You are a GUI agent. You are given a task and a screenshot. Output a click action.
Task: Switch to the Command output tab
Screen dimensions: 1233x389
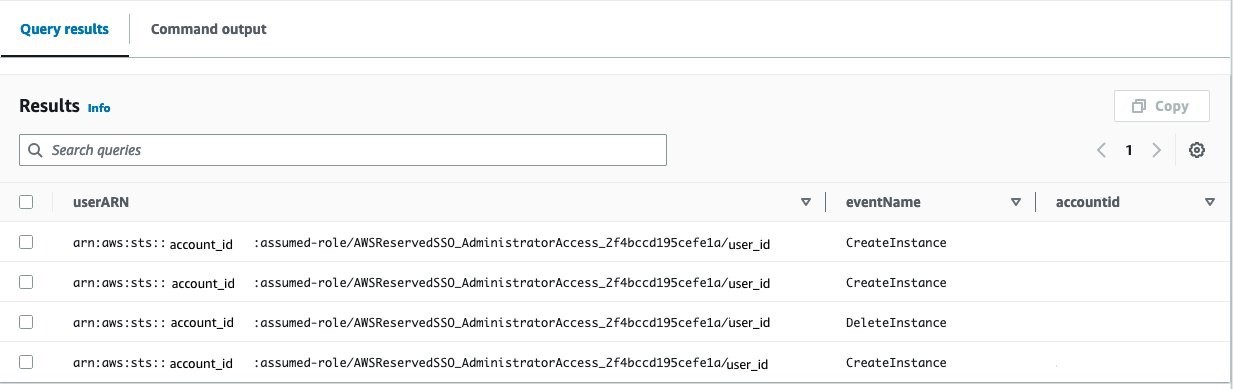[x=208, y=29]
